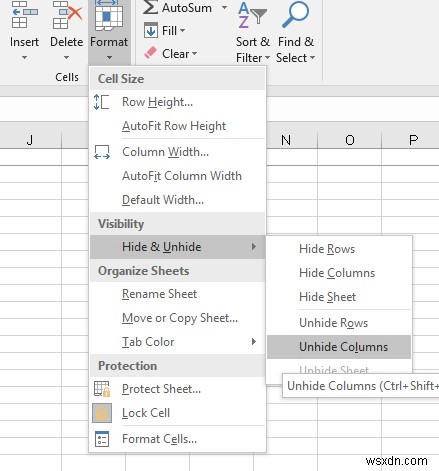Select column N header
The image size is (439, 471).
tap(286, 140)
